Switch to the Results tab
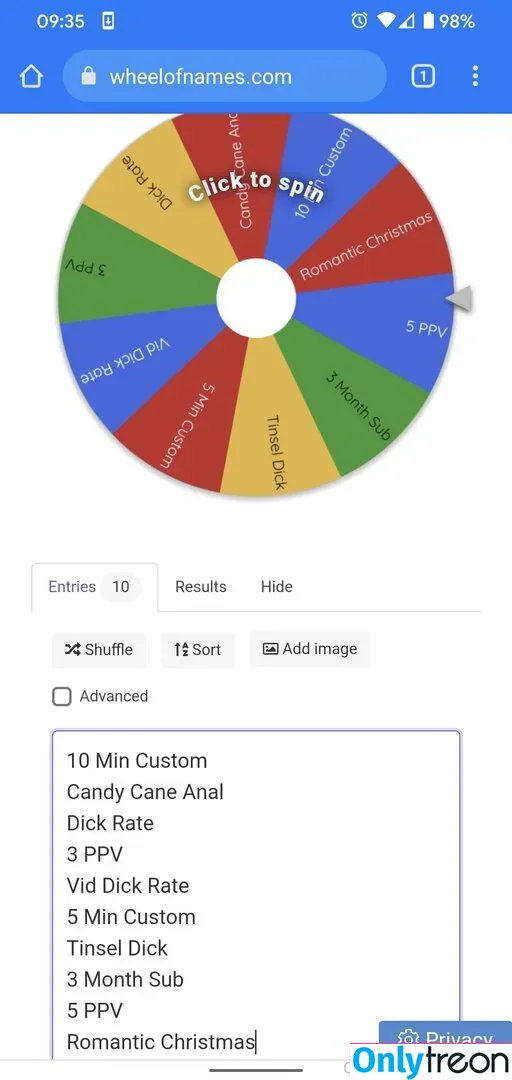The height and width of the screenshot is (1080, 512). point(201,587)
